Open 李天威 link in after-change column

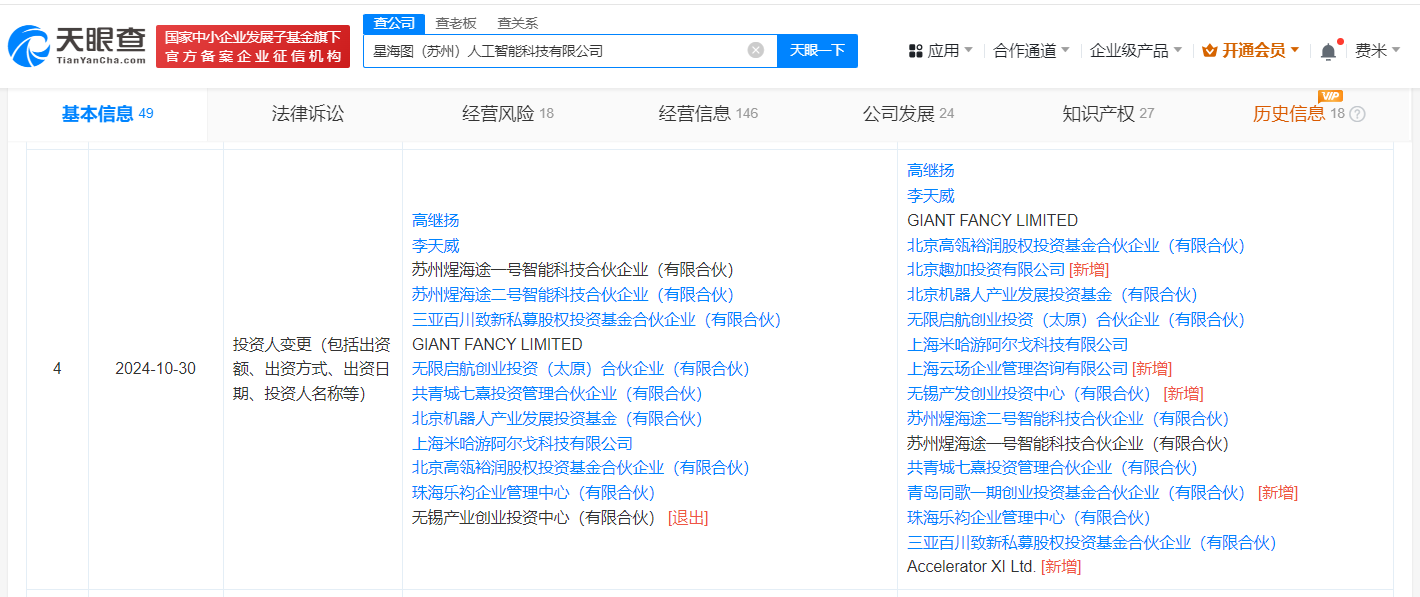click(x=931, y=196)
